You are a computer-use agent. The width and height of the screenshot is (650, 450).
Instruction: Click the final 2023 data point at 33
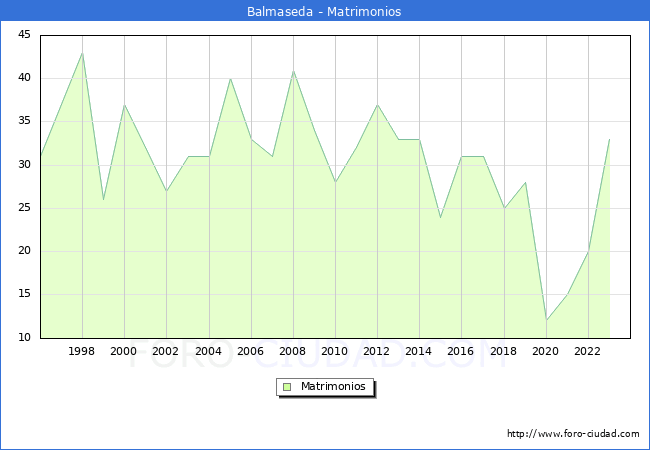click(x=609, y=139)
